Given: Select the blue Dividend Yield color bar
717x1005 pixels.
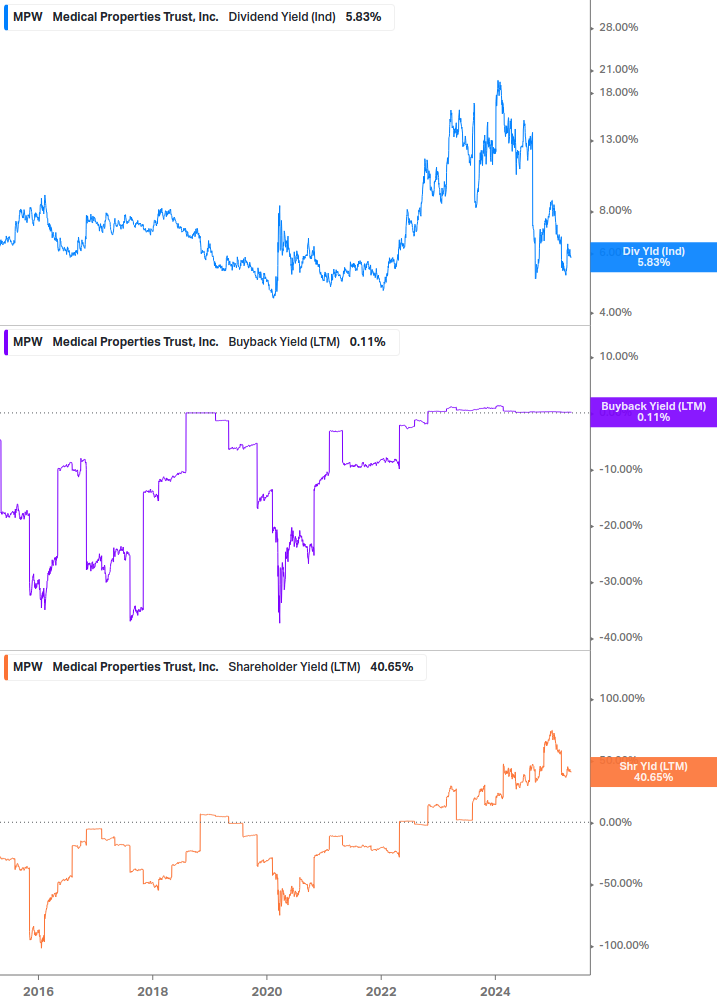Looking at the screenshot, I should [6, 17].
